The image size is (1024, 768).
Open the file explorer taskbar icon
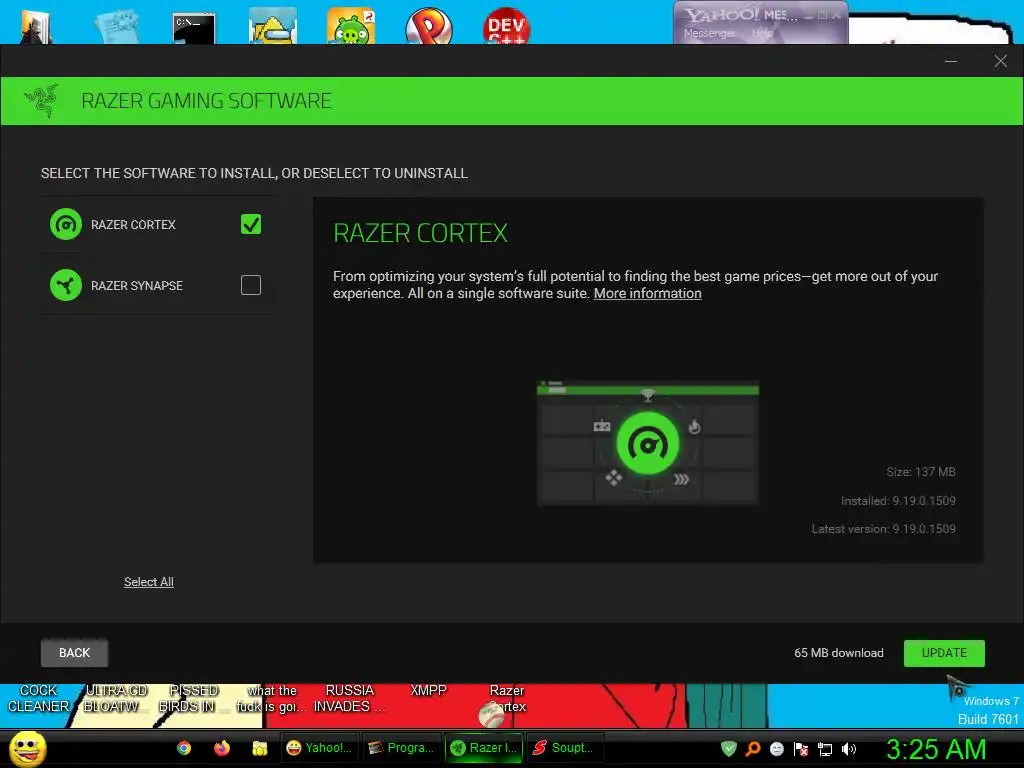[x=260, y=748]
